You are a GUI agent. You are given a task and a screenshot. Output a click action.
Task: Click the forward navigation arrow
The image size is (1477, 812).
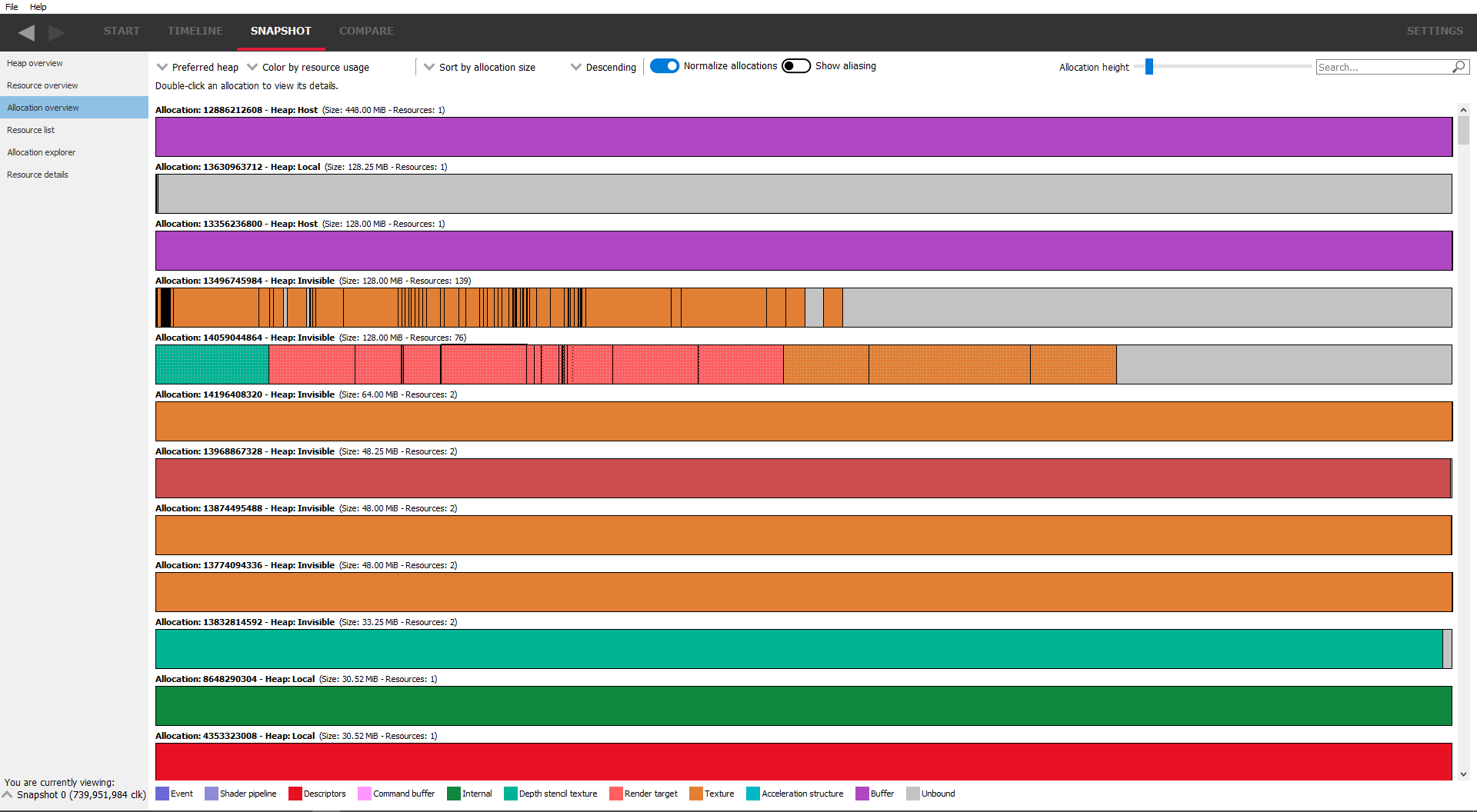[56, 32]
